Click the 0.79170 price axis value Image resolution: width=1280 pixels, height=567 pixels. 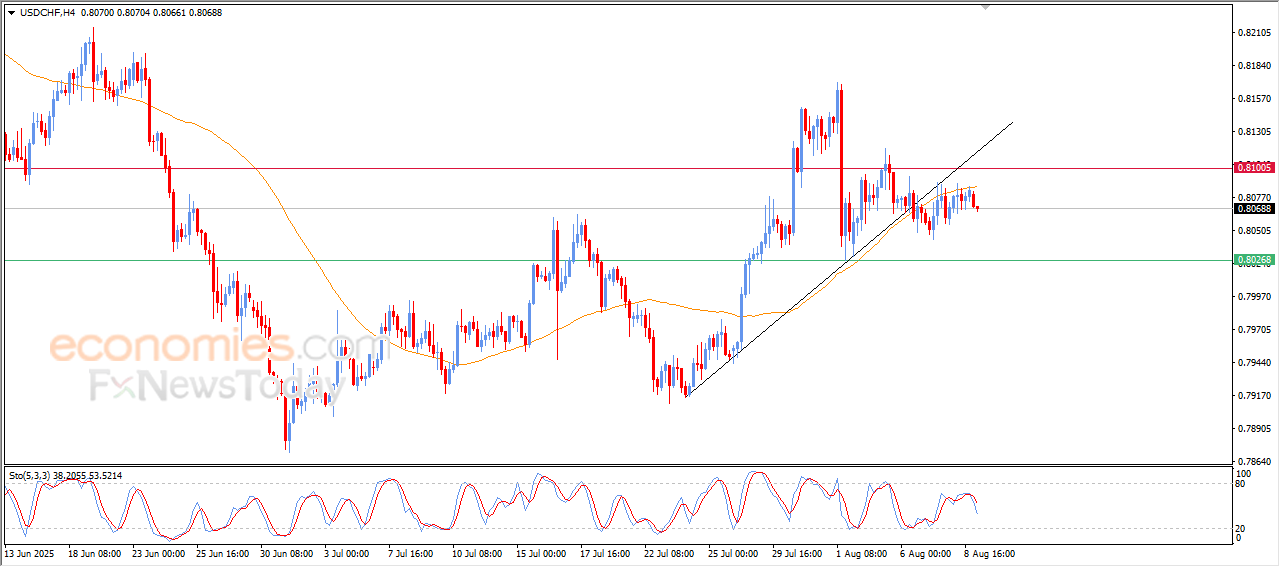coord(1255,396)
